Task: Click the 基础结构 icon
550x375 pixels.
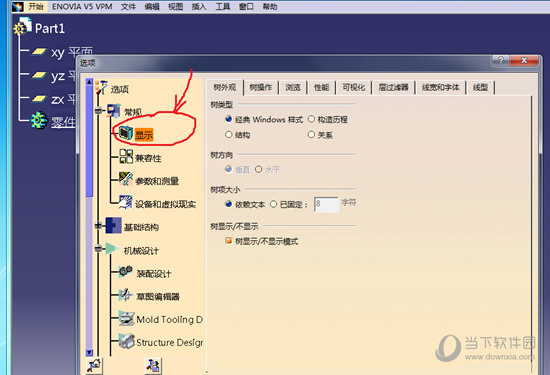Action: (113, 225)
